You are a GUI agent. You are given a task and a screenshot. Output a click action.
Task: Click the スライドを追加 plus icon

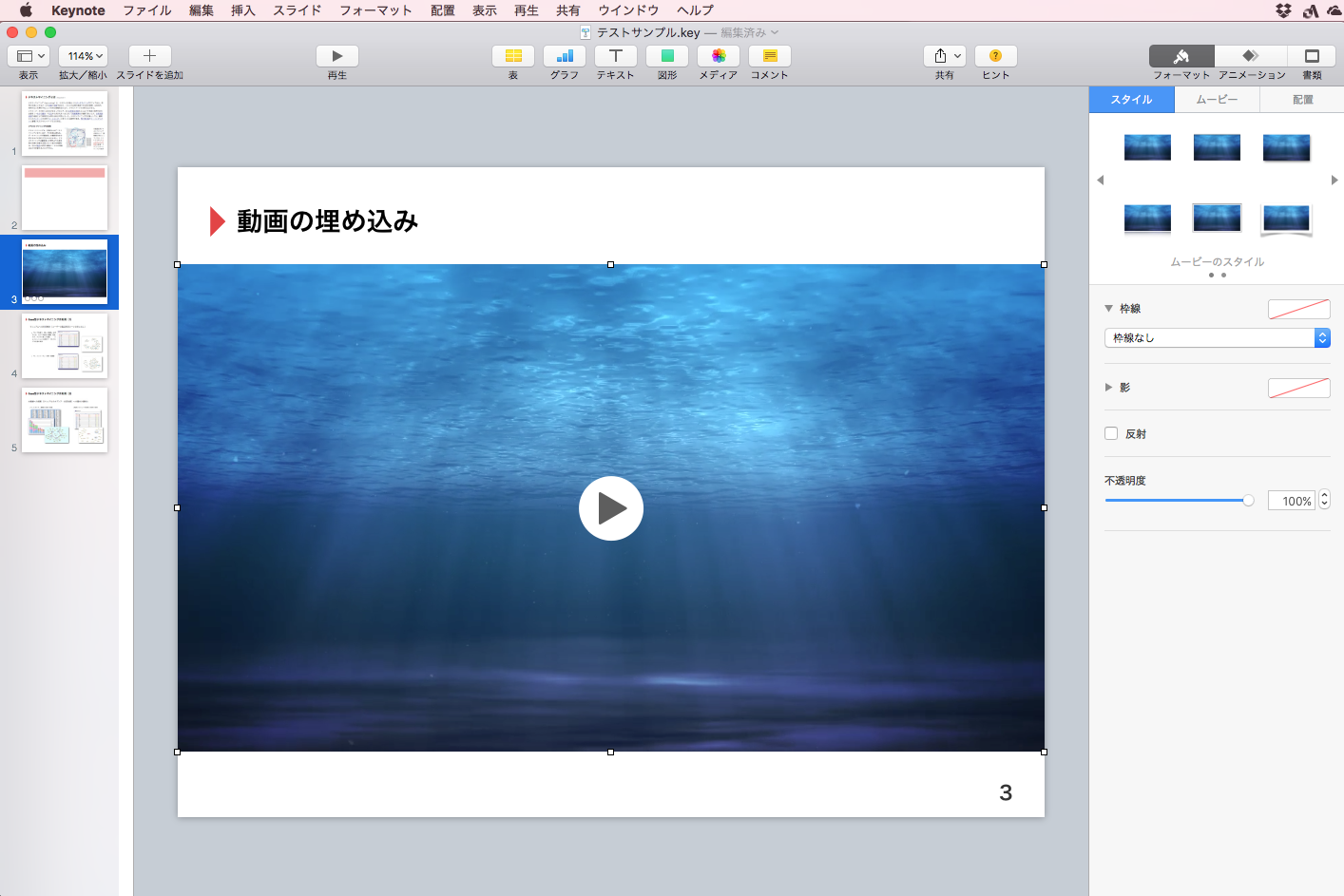[x=149, y=56]
